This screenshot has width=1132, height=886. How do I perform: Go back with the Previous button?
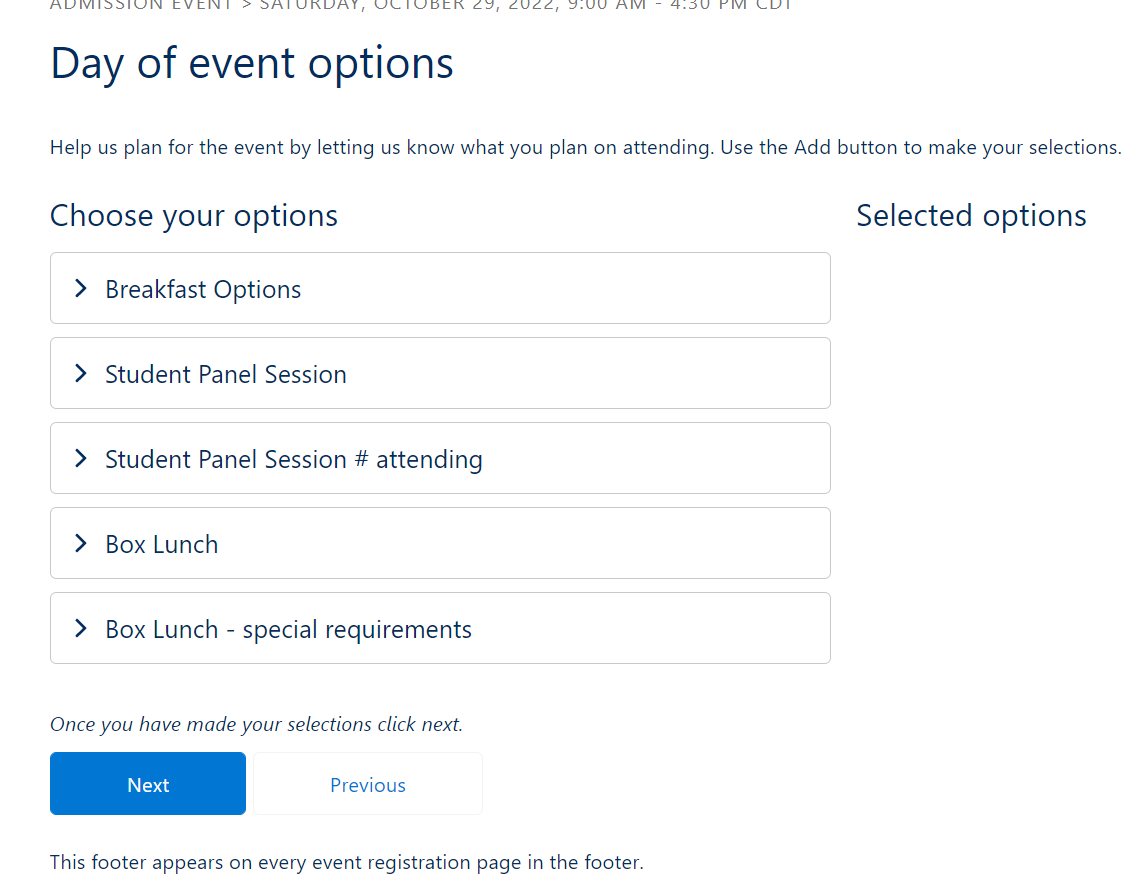(368, 784)
